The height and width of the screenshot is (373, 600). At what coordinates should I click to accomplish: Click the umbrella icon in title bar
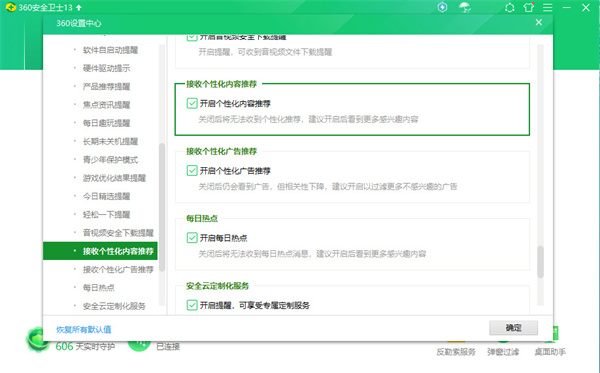tap(465, 7)
